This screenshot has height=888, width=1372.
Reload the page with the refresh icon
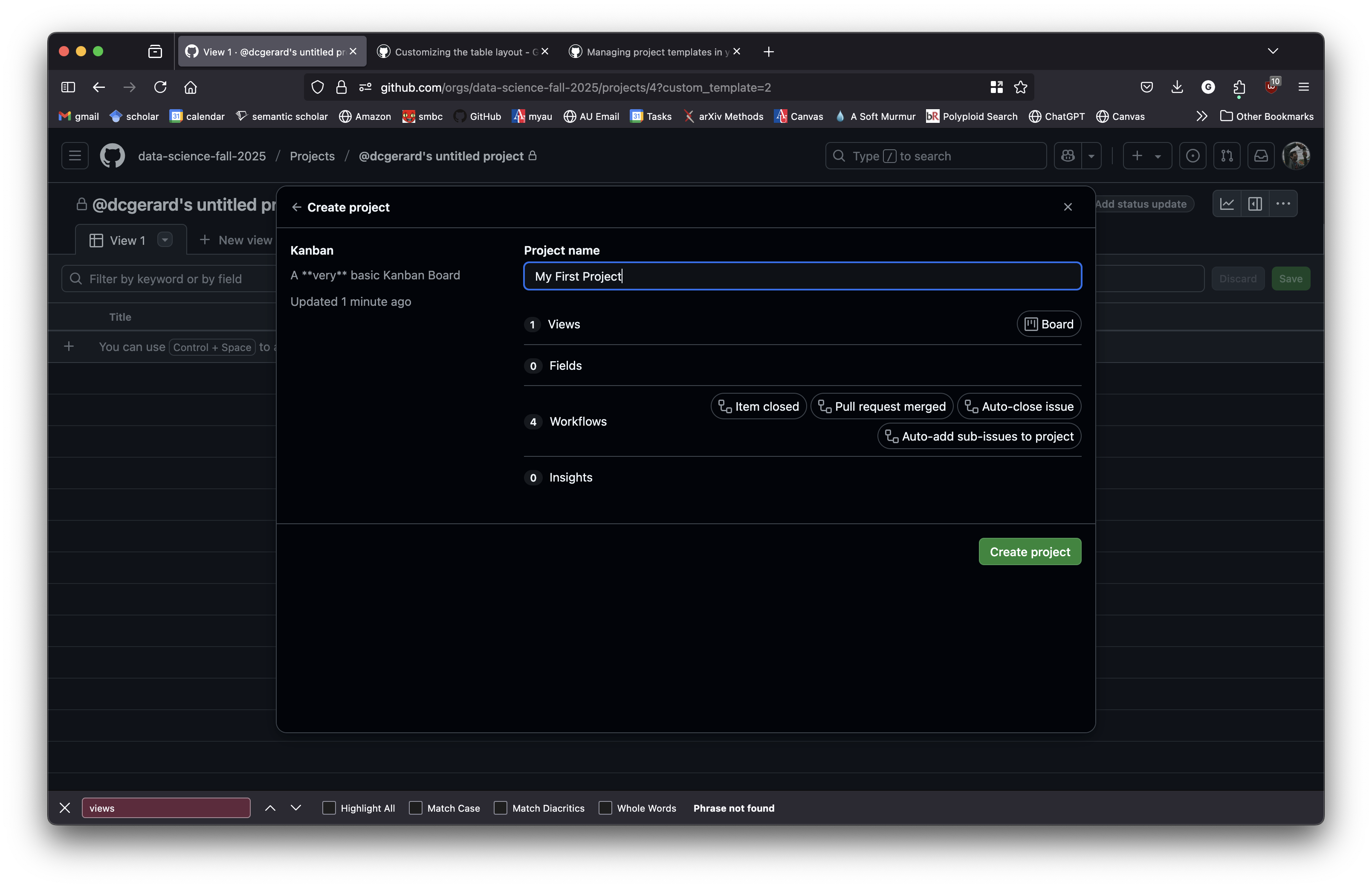(x=160, y=87)
